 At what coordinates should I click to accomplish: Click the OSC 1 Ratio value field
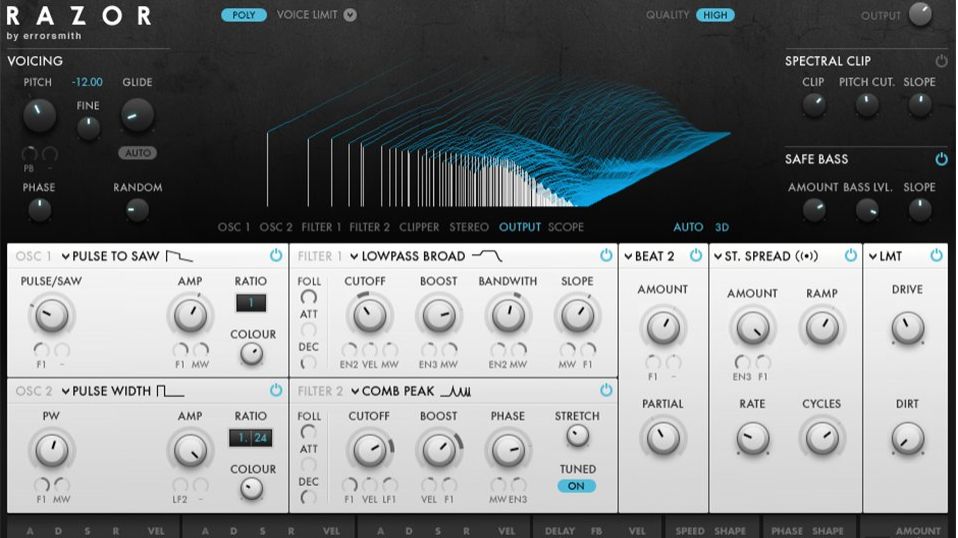point(251,303)
